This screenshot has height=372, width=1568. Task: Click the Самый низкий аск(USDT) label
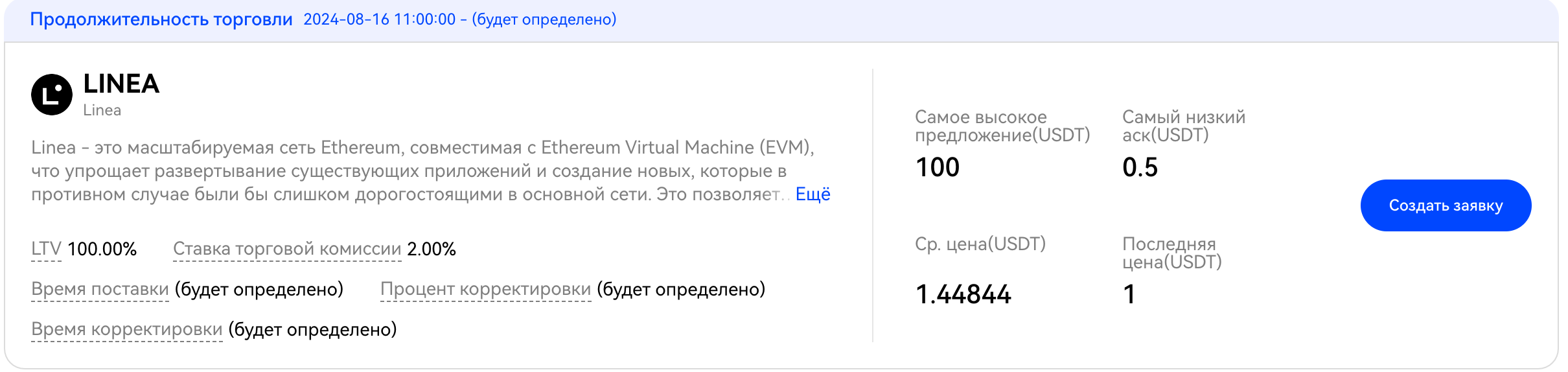(1184, 126)
